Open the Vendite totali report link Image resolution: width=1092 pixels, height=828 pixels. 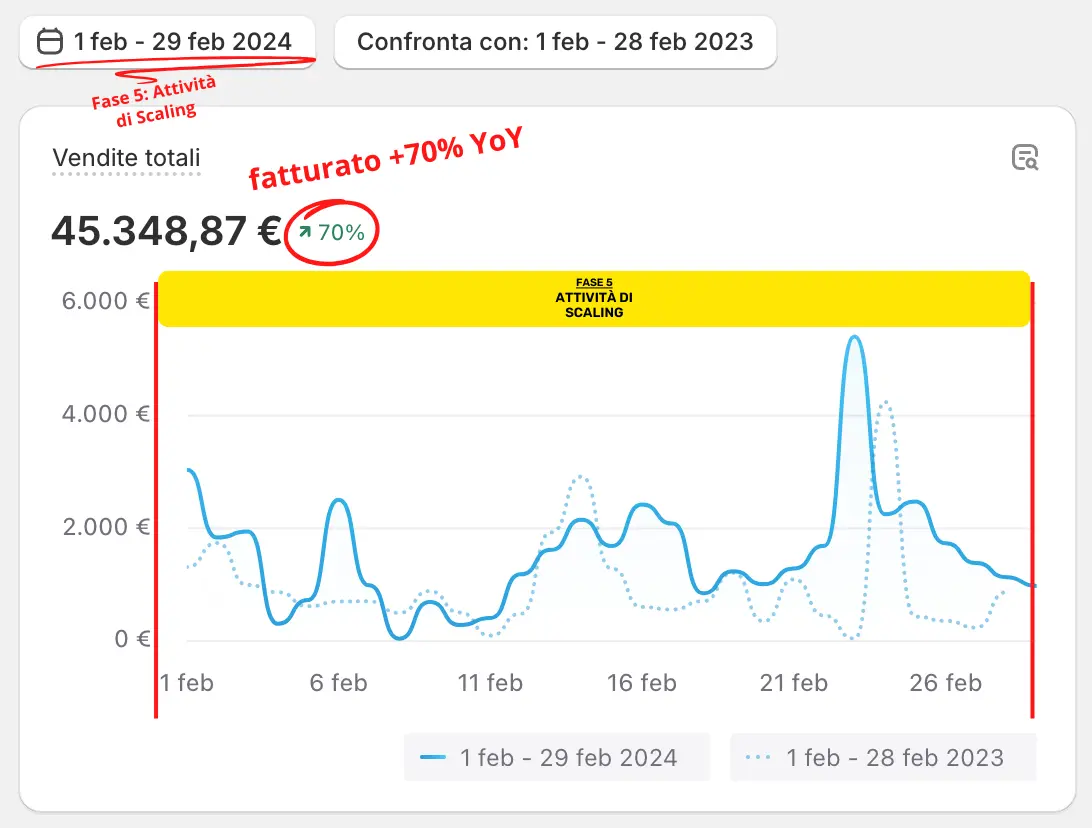tap(126, 158)
